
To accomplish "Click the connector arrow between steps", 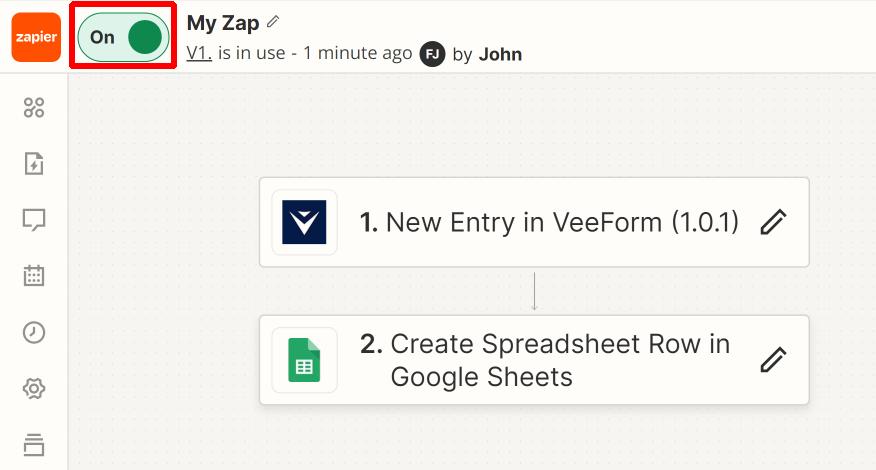I will coord(534,291).
